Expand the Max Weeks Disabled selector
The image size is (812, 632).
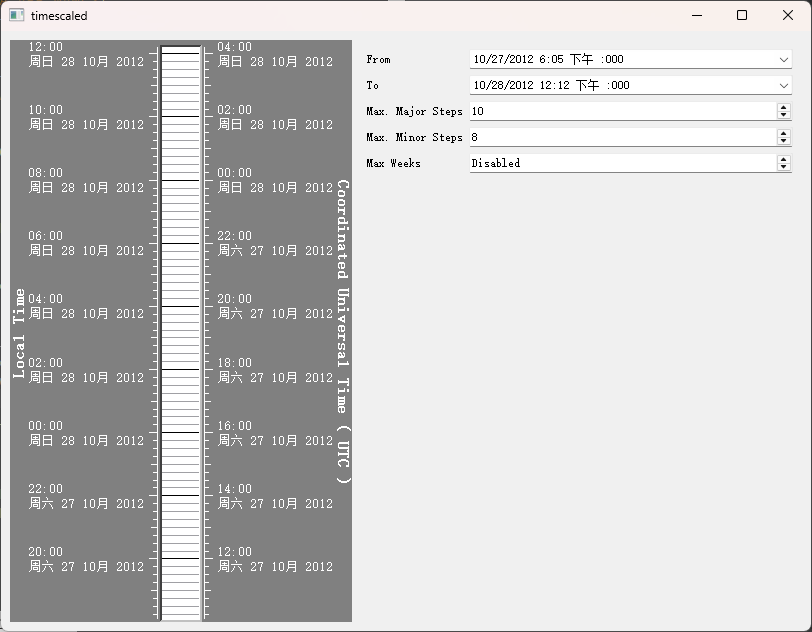pyautogui.click(x=784, y=162)
